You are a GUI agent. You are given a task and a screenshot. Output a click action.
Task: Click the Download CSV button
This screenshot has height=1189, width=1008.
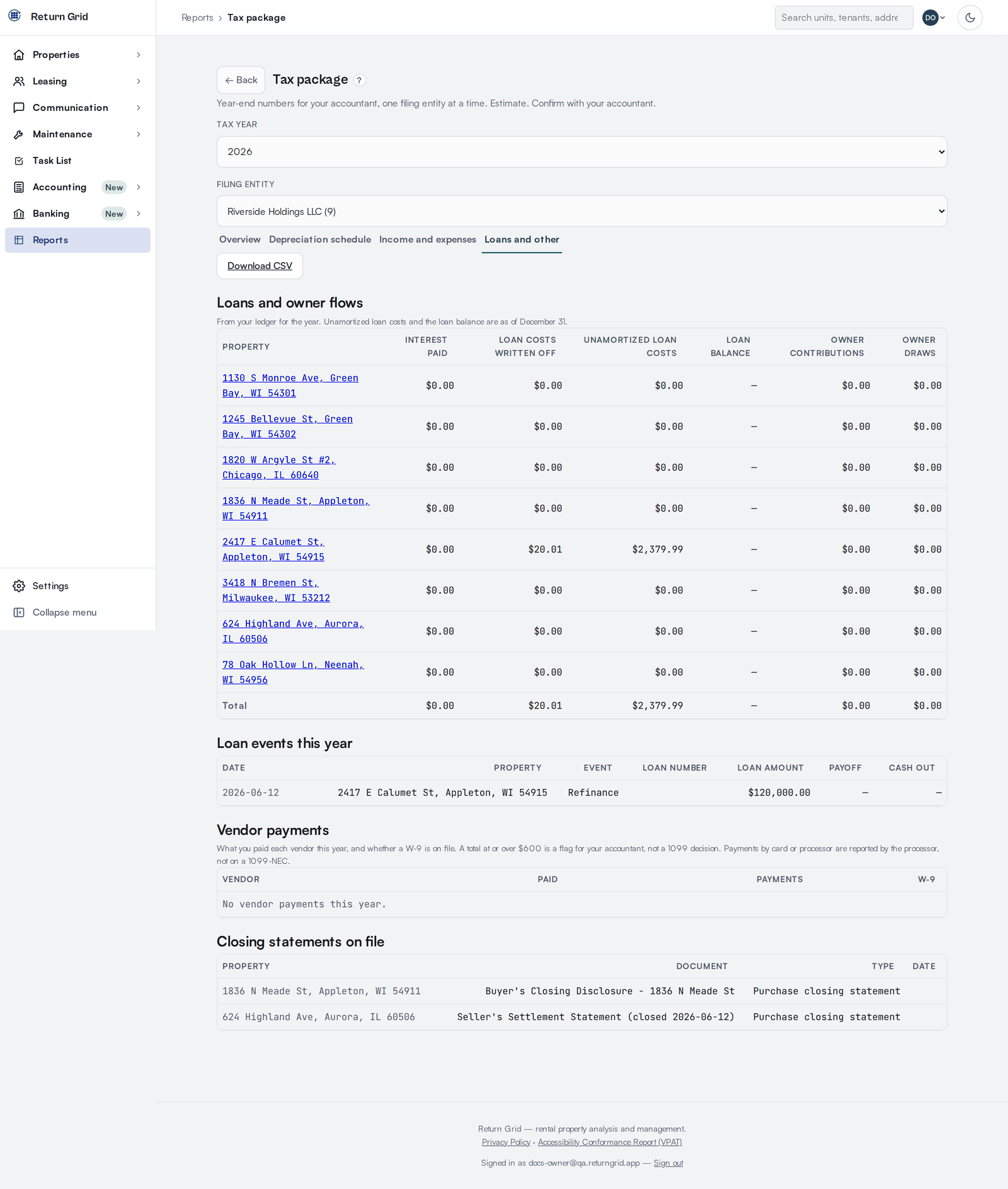pyautogui.click(x=260, y=266)
